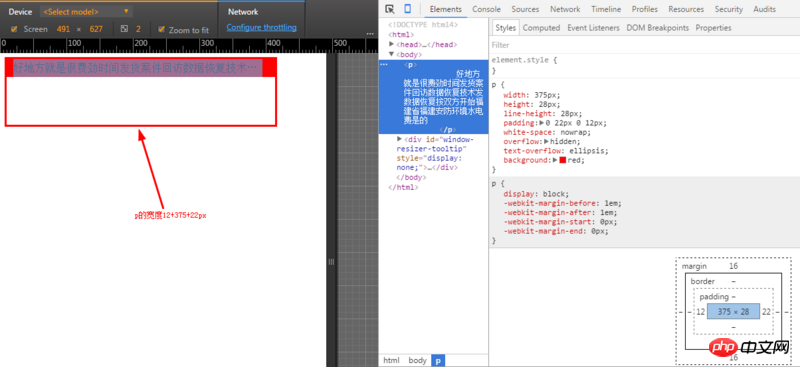Screen dimensions: 800x367
Task: Click the padding-left value 12 in box model
Action: click(x=701, y=311)
